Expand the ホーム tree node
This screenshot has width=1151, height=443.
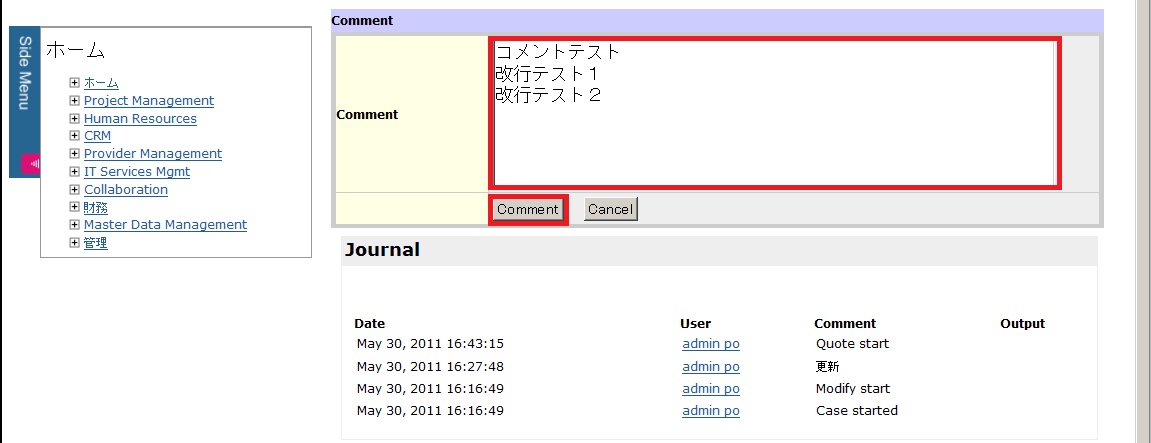coord(74,83)
